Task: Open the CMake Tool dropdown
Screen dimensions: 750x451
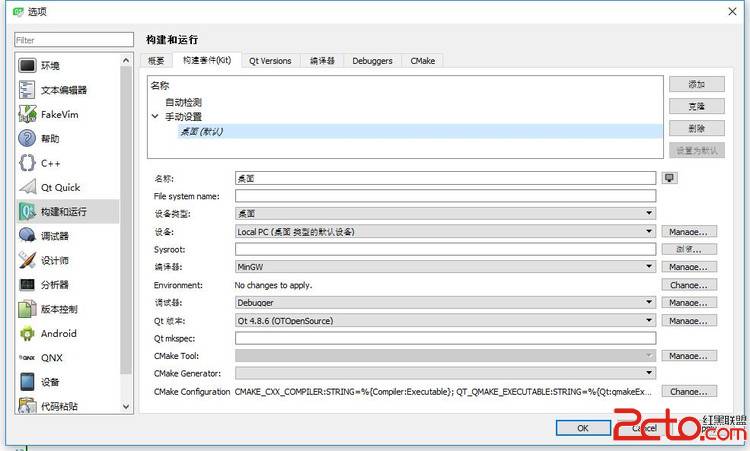Action: point(445,355)
